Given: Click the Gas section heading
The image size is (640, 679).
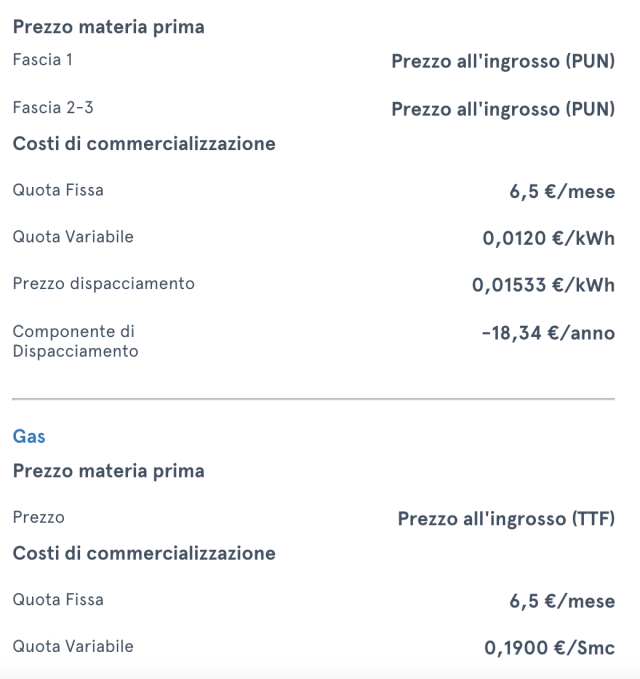Looking at the screenshot, I should tap(29, 437).
